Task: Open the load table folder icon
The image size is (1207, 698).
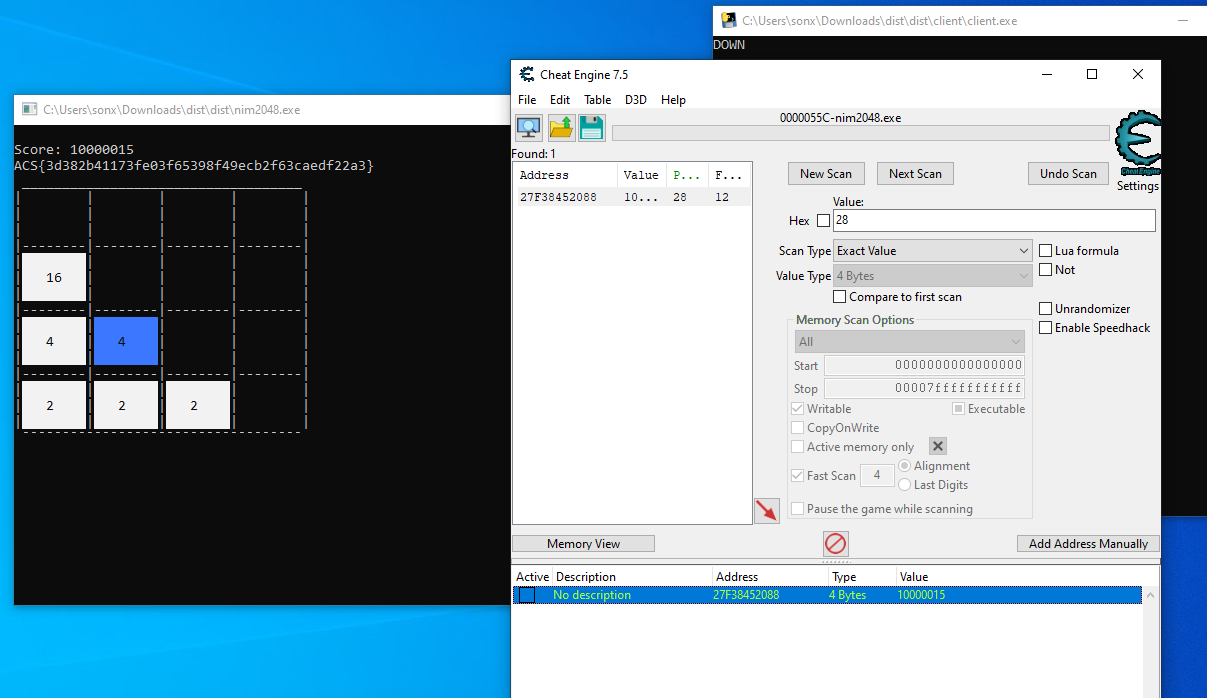Action: [x=561, y=128]
